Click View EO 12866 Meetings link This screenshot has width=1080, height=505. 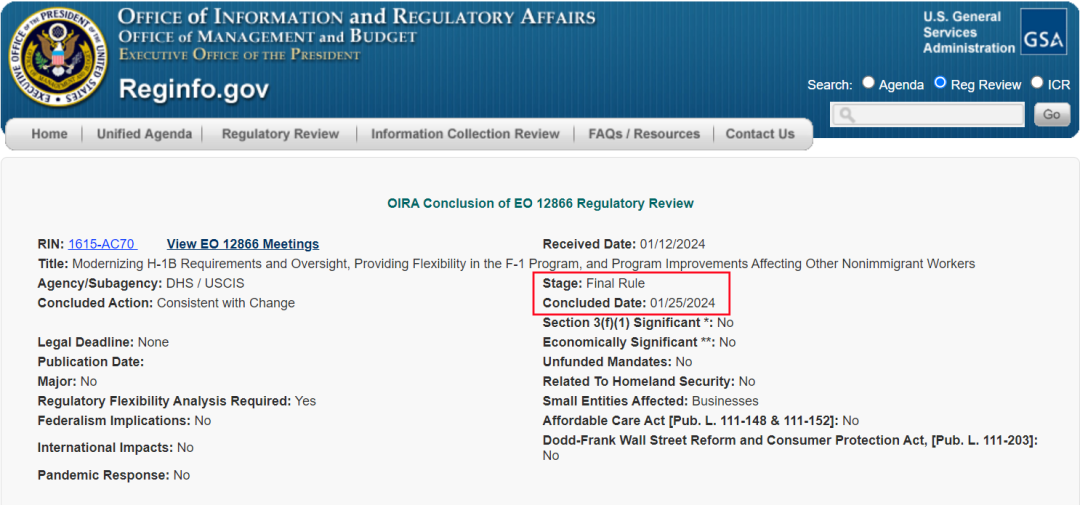pos(243,244)
